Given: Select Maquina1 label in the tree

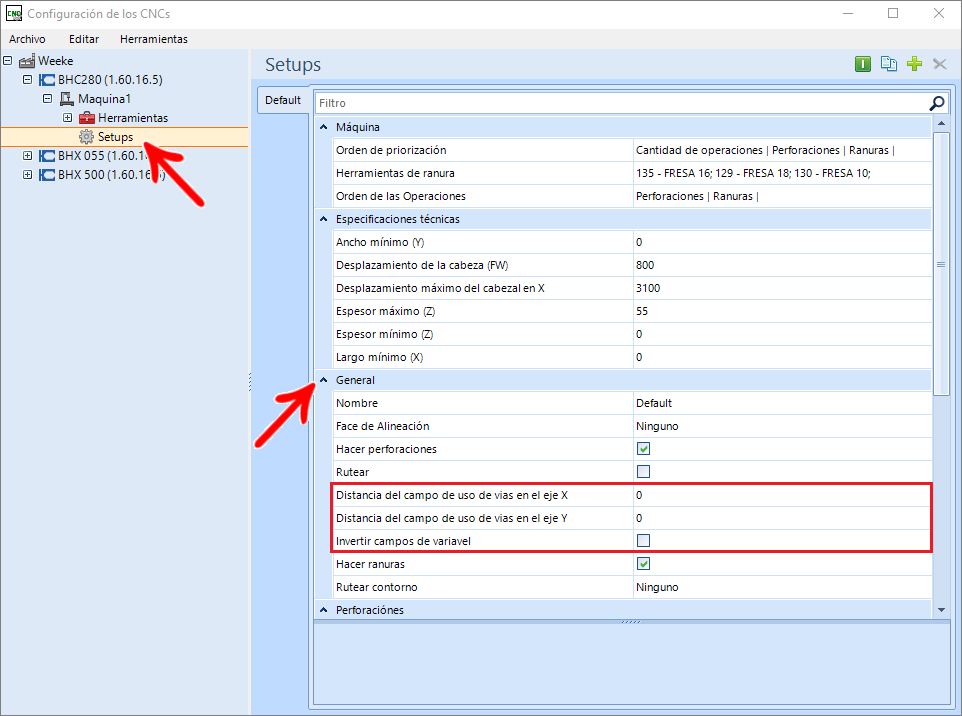Looking at the screenshot, I should [x=104, y=99].
